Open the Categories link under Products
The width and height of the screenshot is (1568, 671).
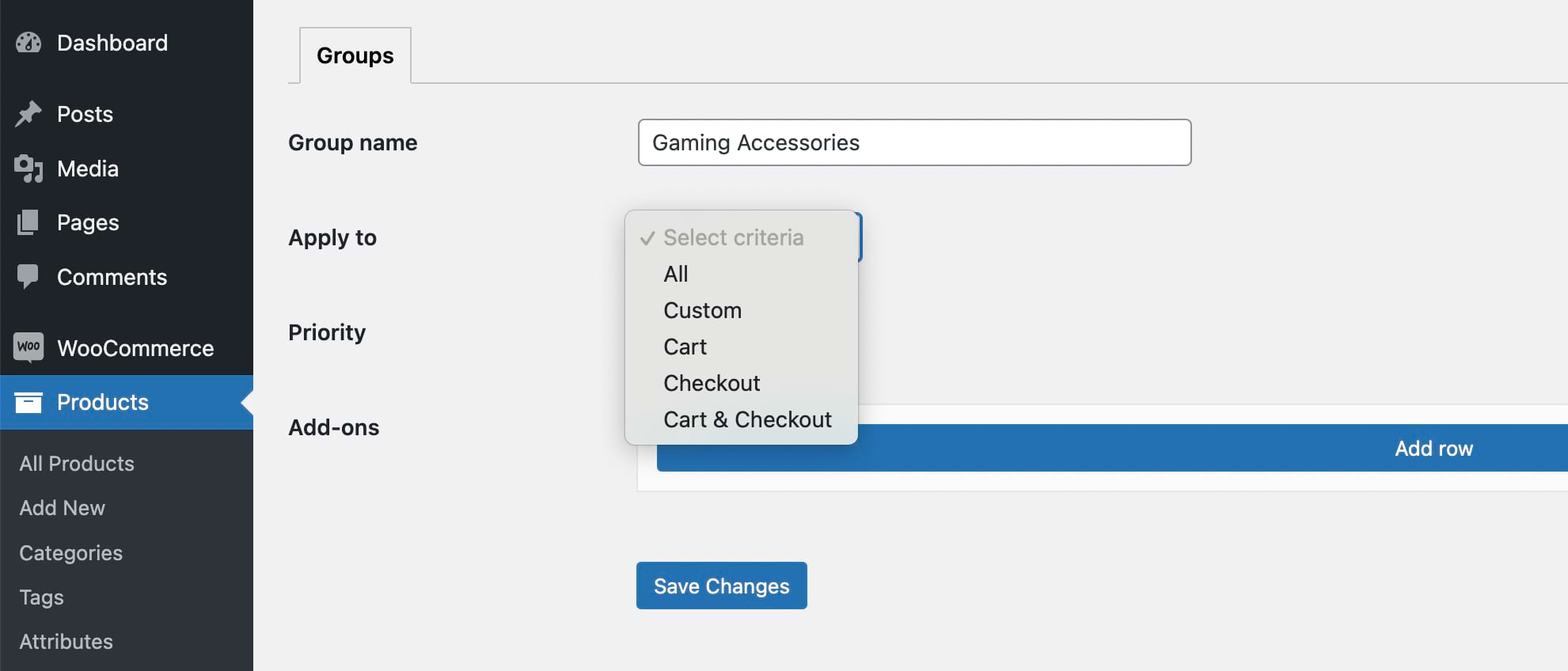(70, 552)
